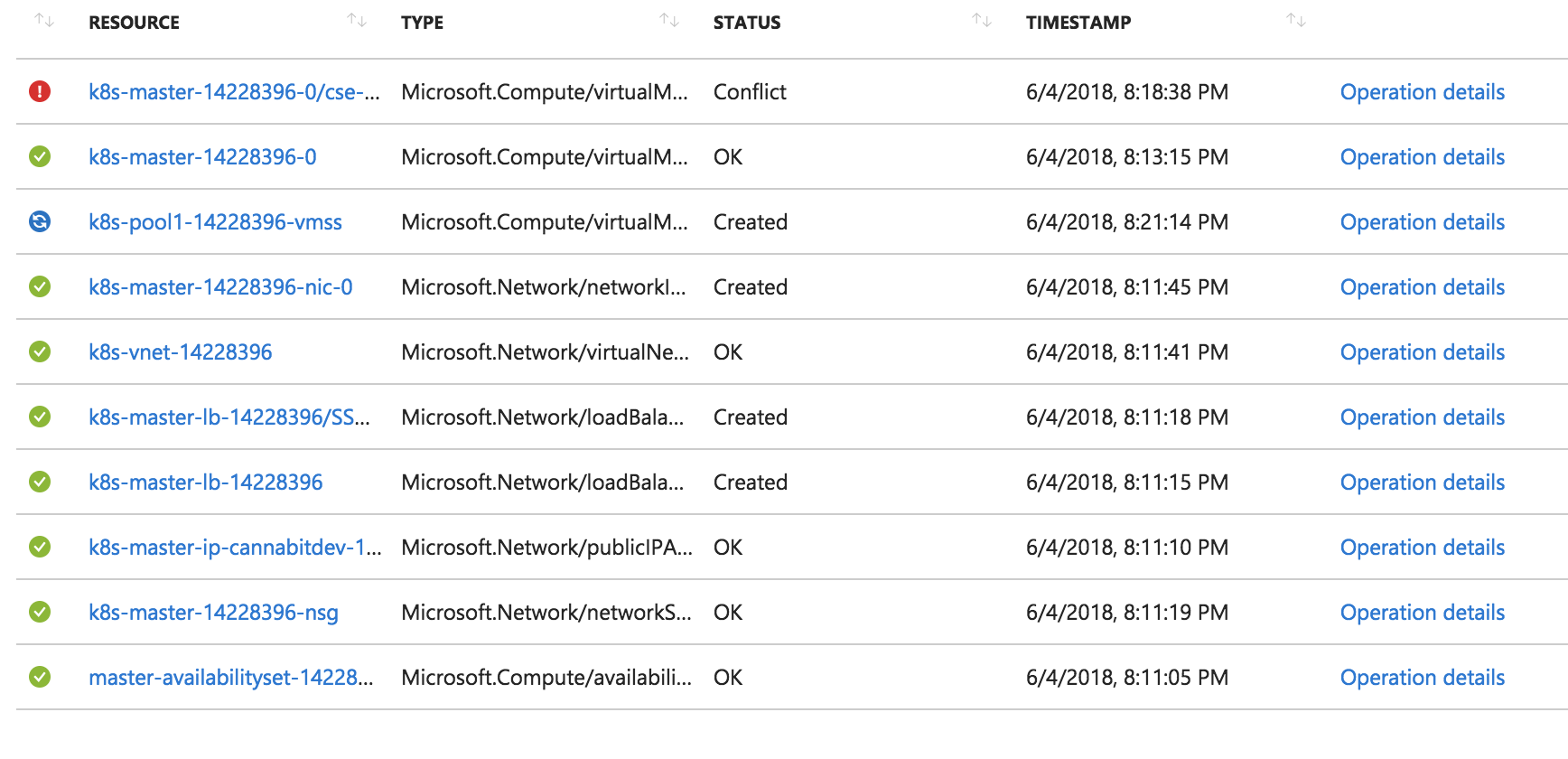Click the blue in-progress icon for k8s-pool1-14228396-vmss
This screenshot has height=759, width=1568.
pos(40,221)
